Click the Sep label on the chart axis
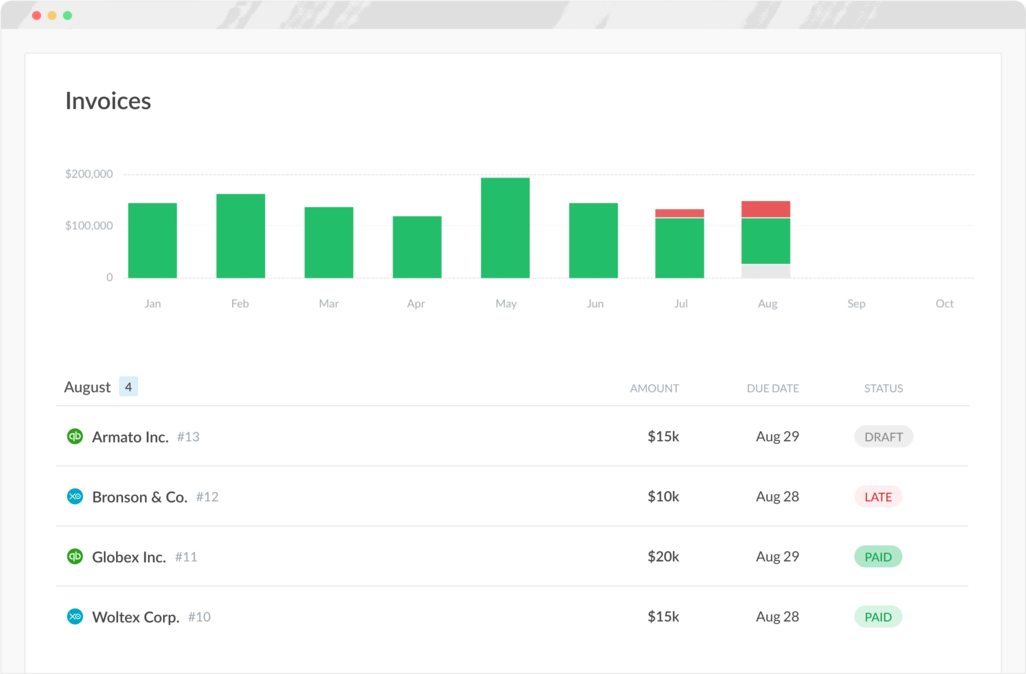The height and width of the screenshot is (674, 1026). (856, 303)
